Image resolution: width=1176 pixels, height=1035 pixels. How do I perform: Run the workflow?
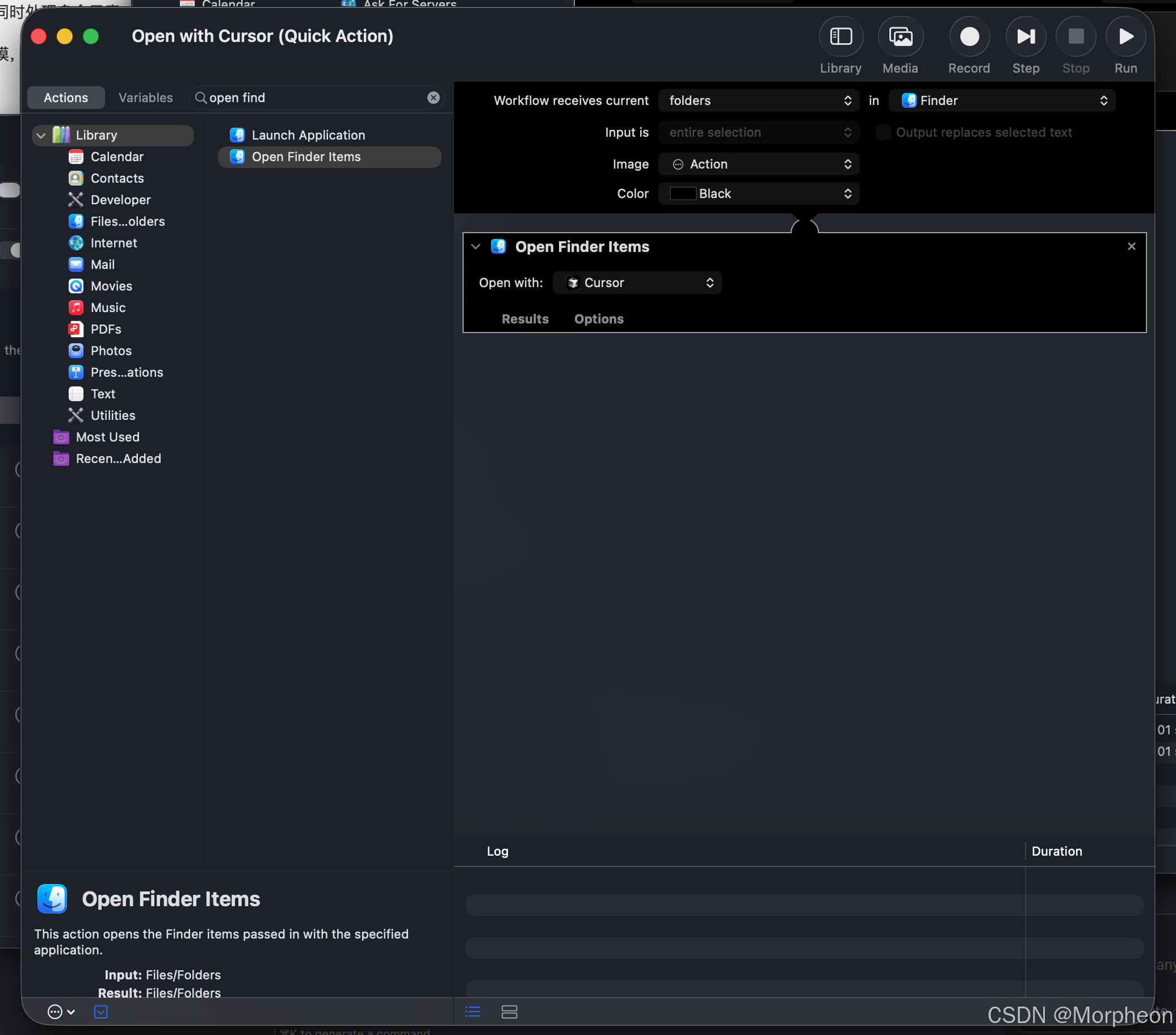click(x=1125, y=37)
